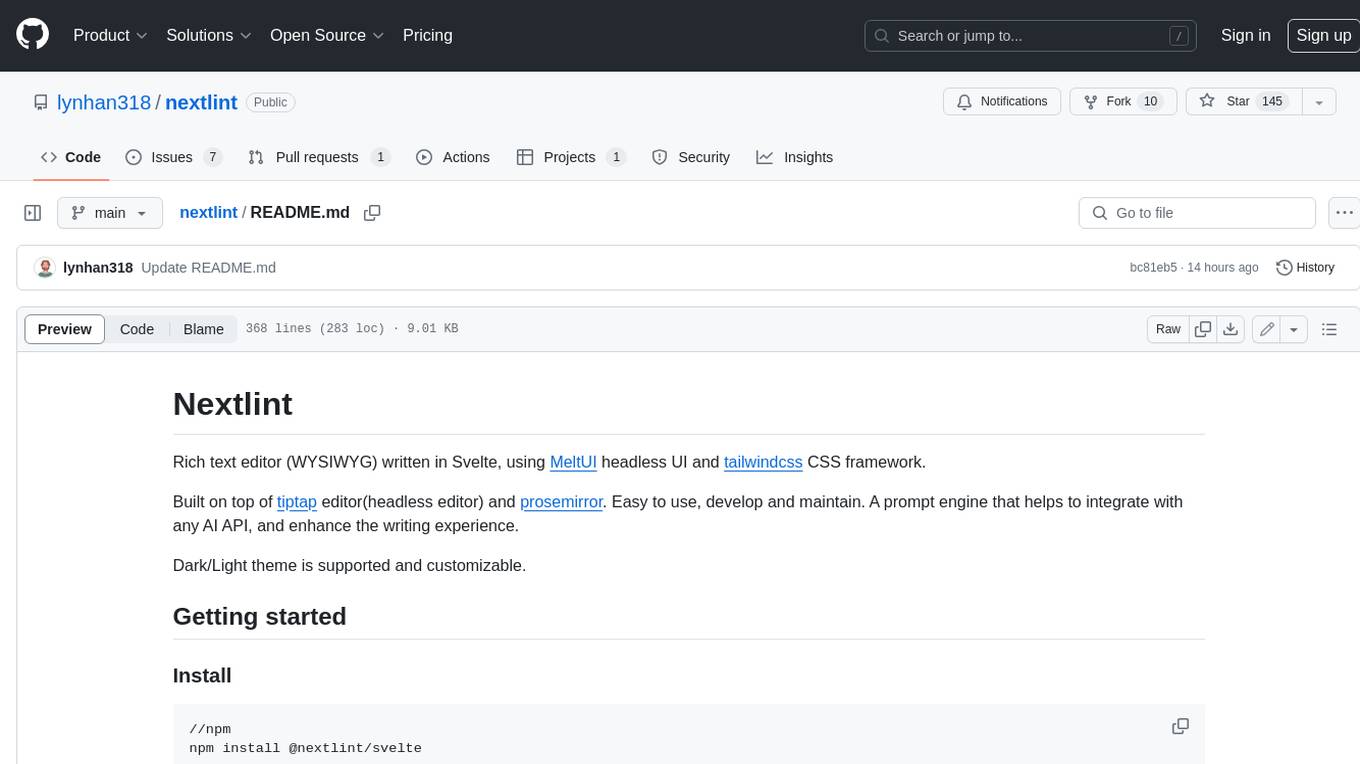Open commit bc81eb5
Viewport: 1360px width, 764px height.
[x=1153, y=268]
